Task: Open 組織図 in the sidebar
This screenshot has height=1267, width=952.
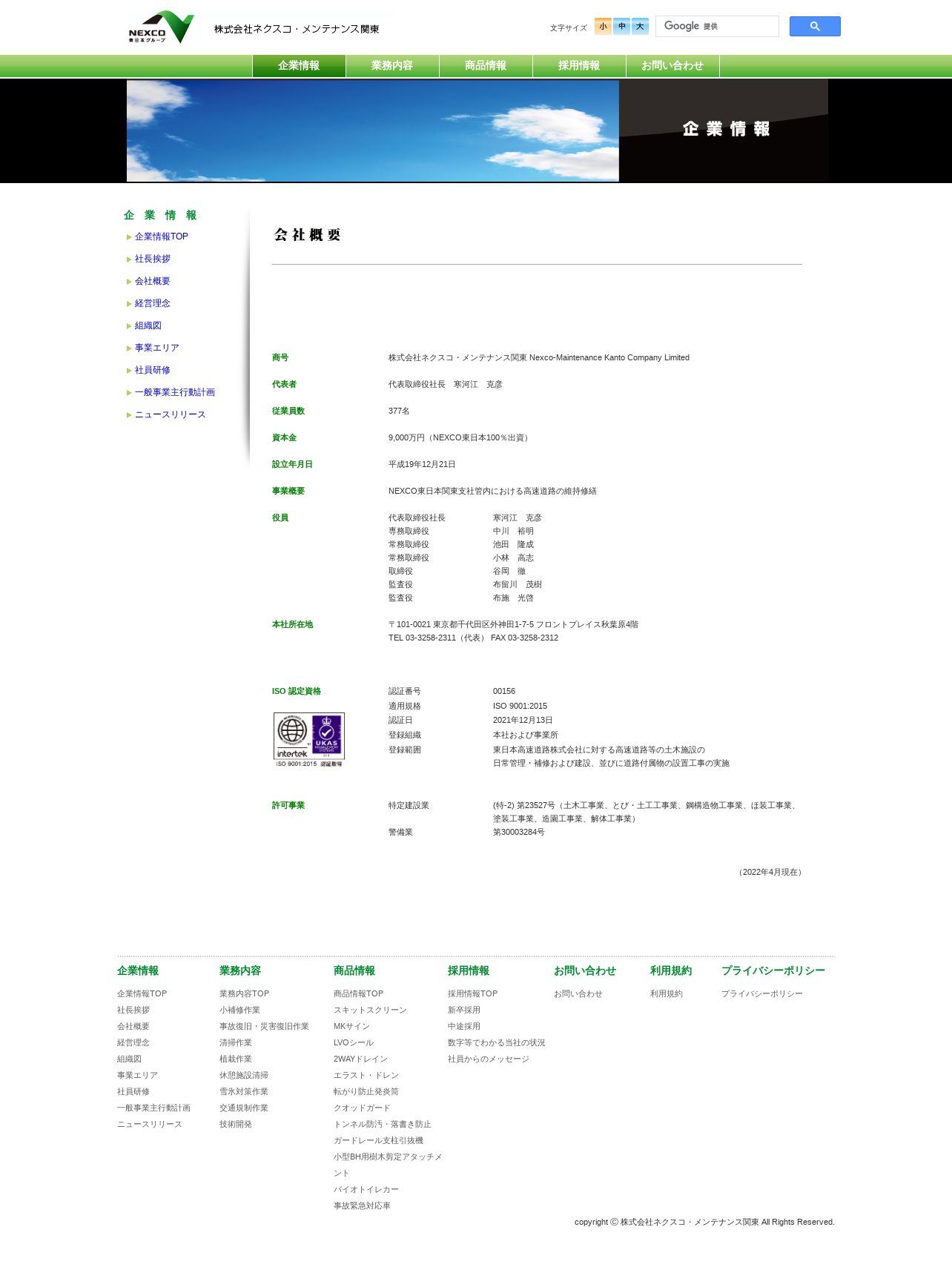Action: pyautogui.click(x=148, y=325)
